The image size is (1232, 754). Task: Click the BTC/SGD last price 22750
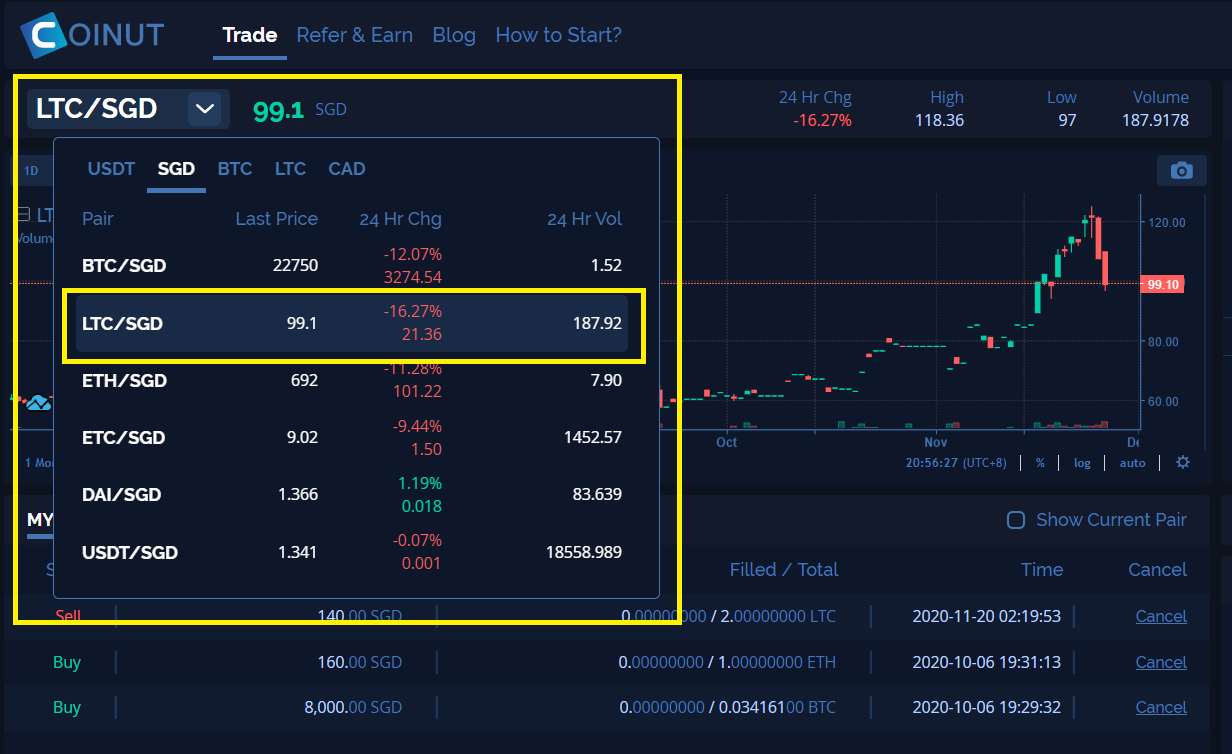click(x=295, y=266)
